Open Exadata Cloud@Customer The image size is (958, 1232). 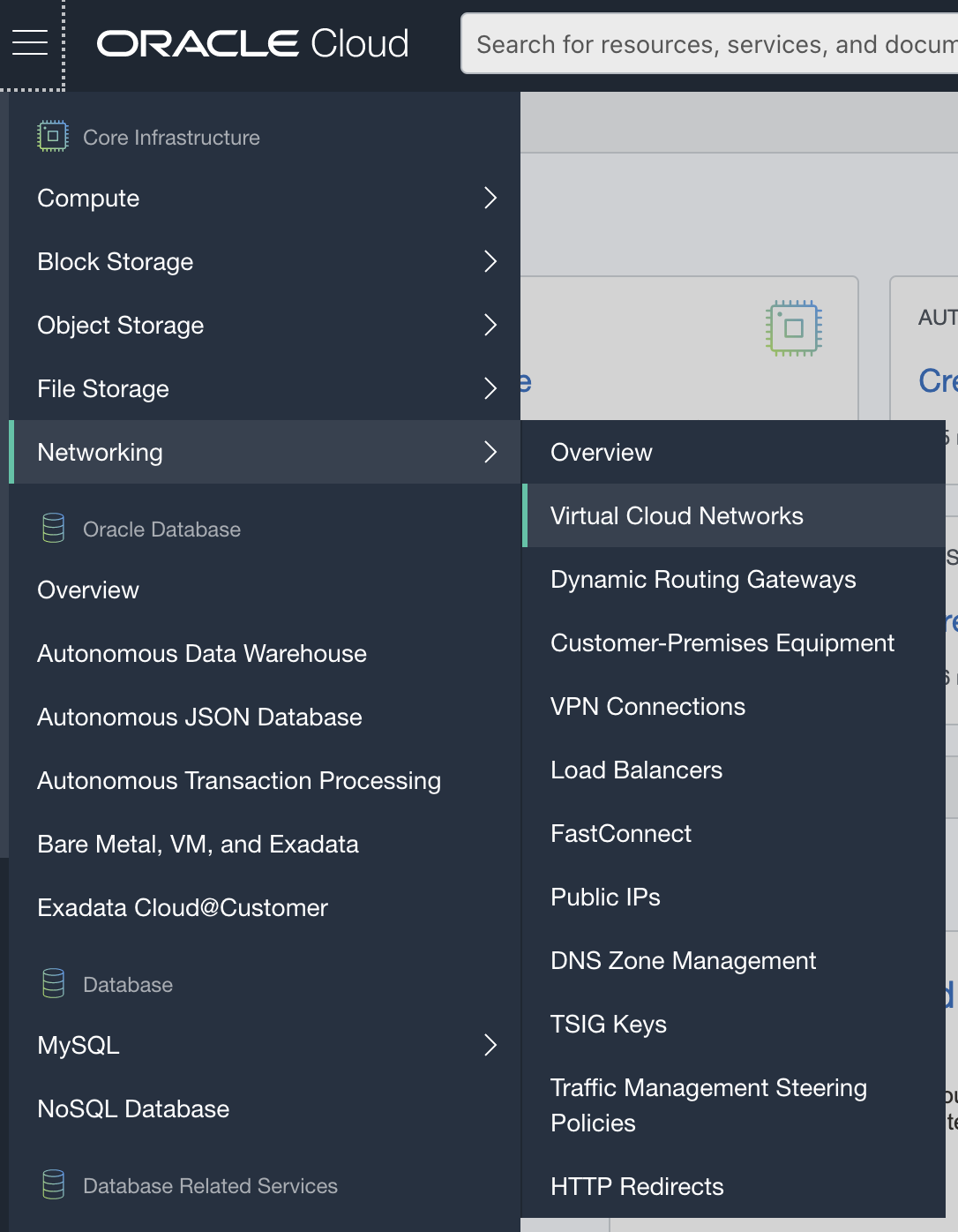click(265, 907)
